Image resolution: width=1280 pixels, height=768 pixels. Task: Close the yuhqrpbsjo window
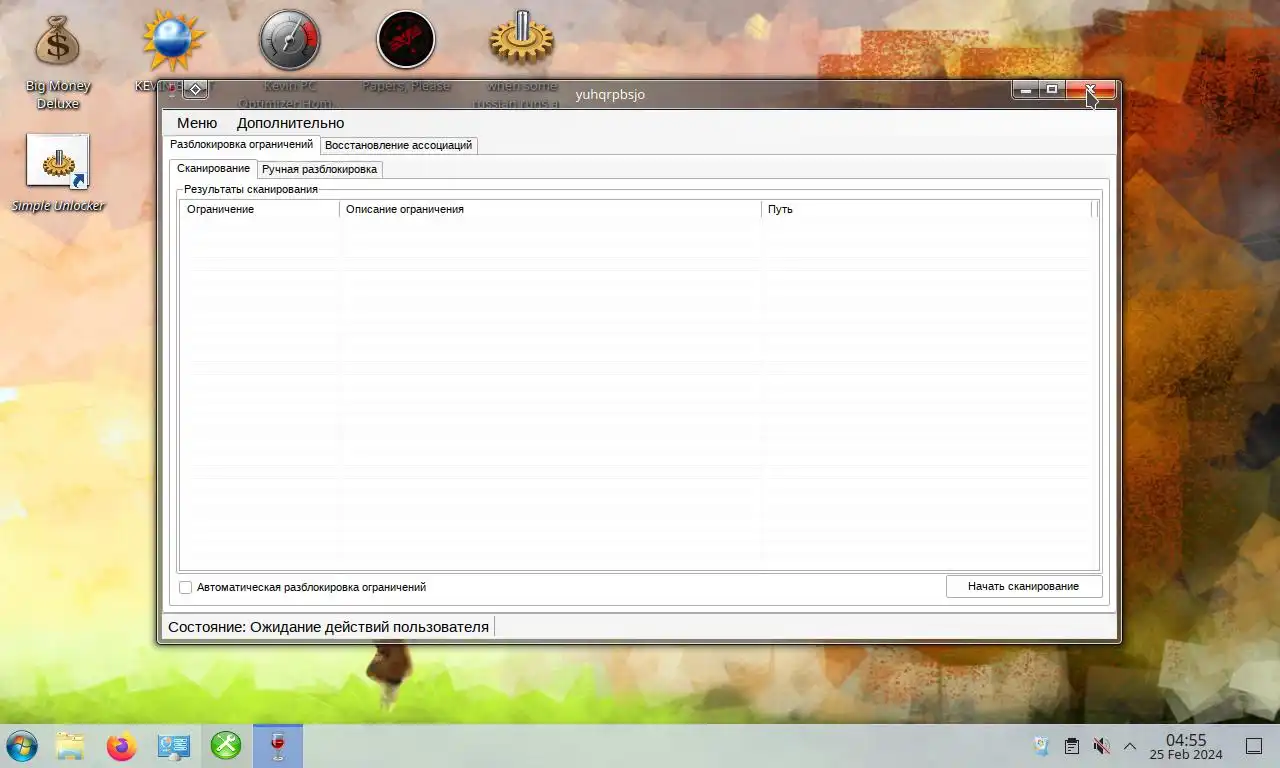click(x=1091, y=90)
